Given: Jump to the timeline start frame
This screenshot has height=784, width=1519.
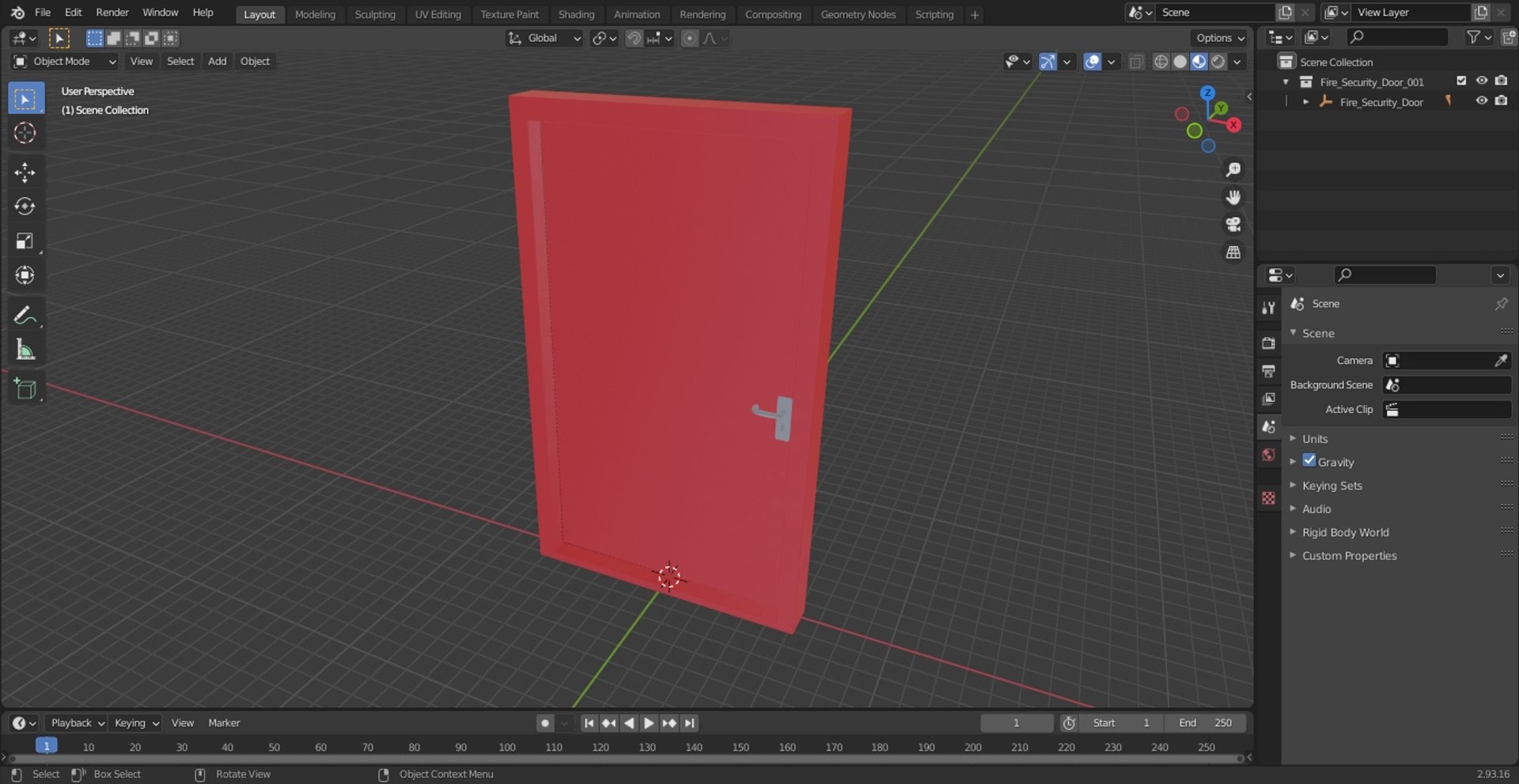Looking at the screenshot, I should (x=589, y=723).
